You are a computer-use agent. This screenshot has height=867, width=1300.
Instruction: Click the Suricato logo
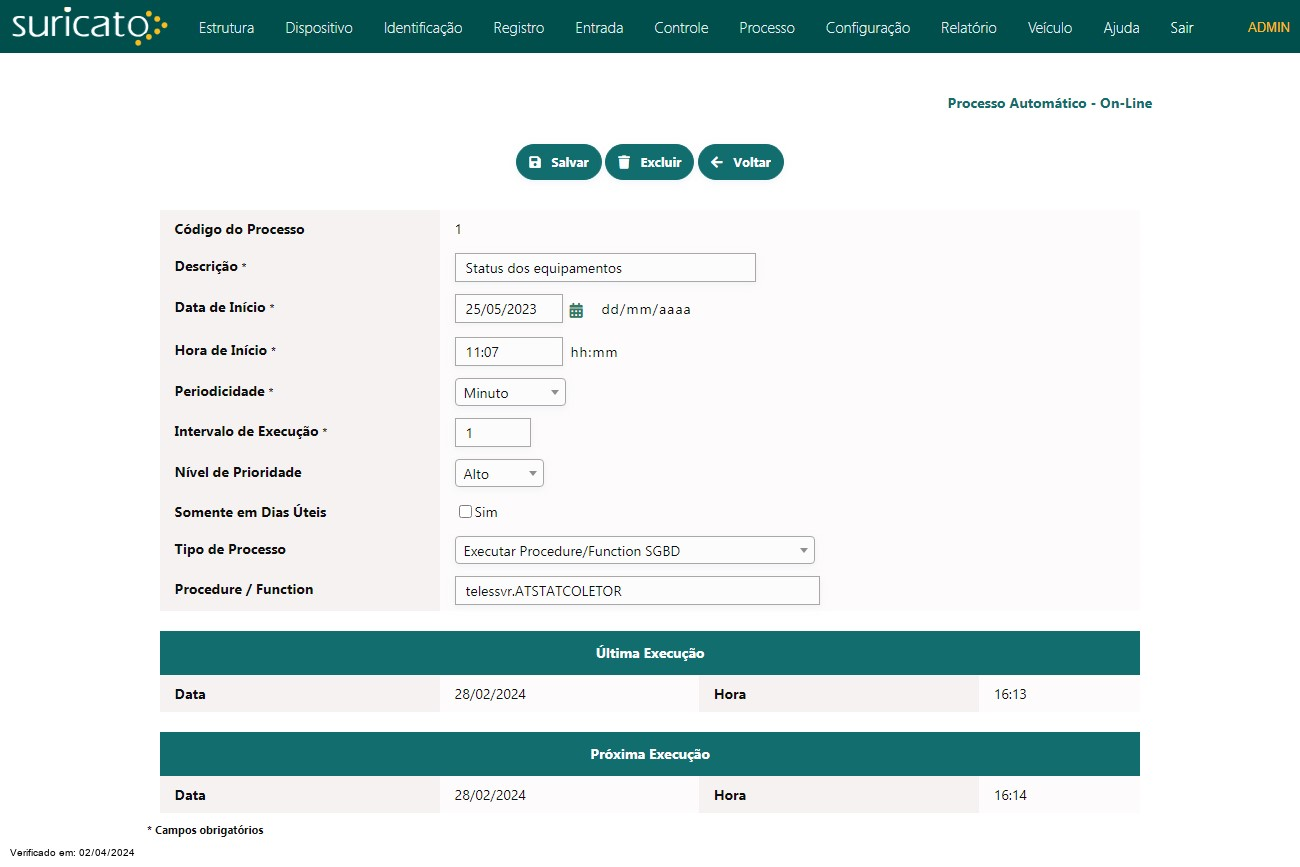point(89,27)
